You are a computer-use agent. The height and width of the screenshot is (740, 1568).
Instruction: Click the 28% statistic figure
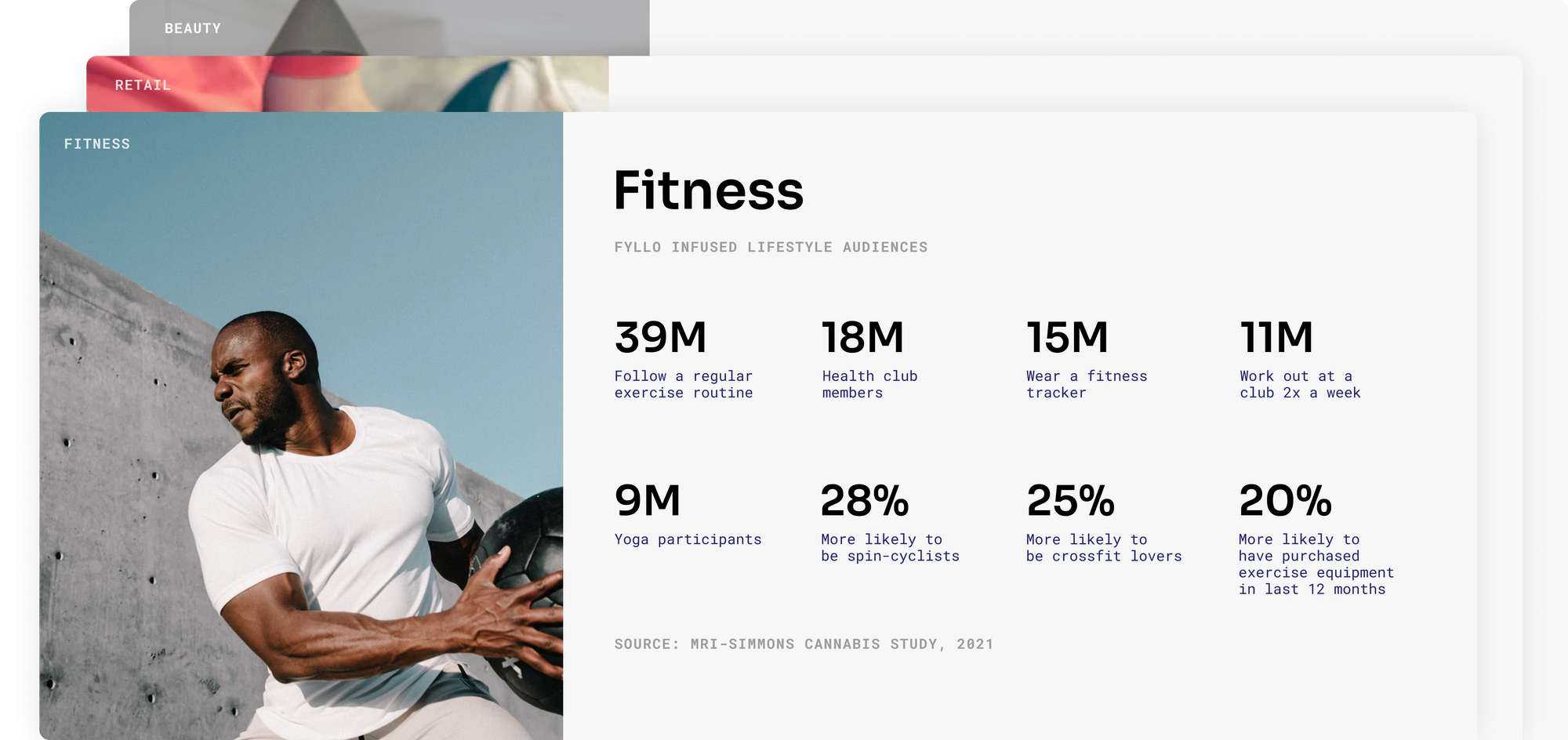[865, 501]
